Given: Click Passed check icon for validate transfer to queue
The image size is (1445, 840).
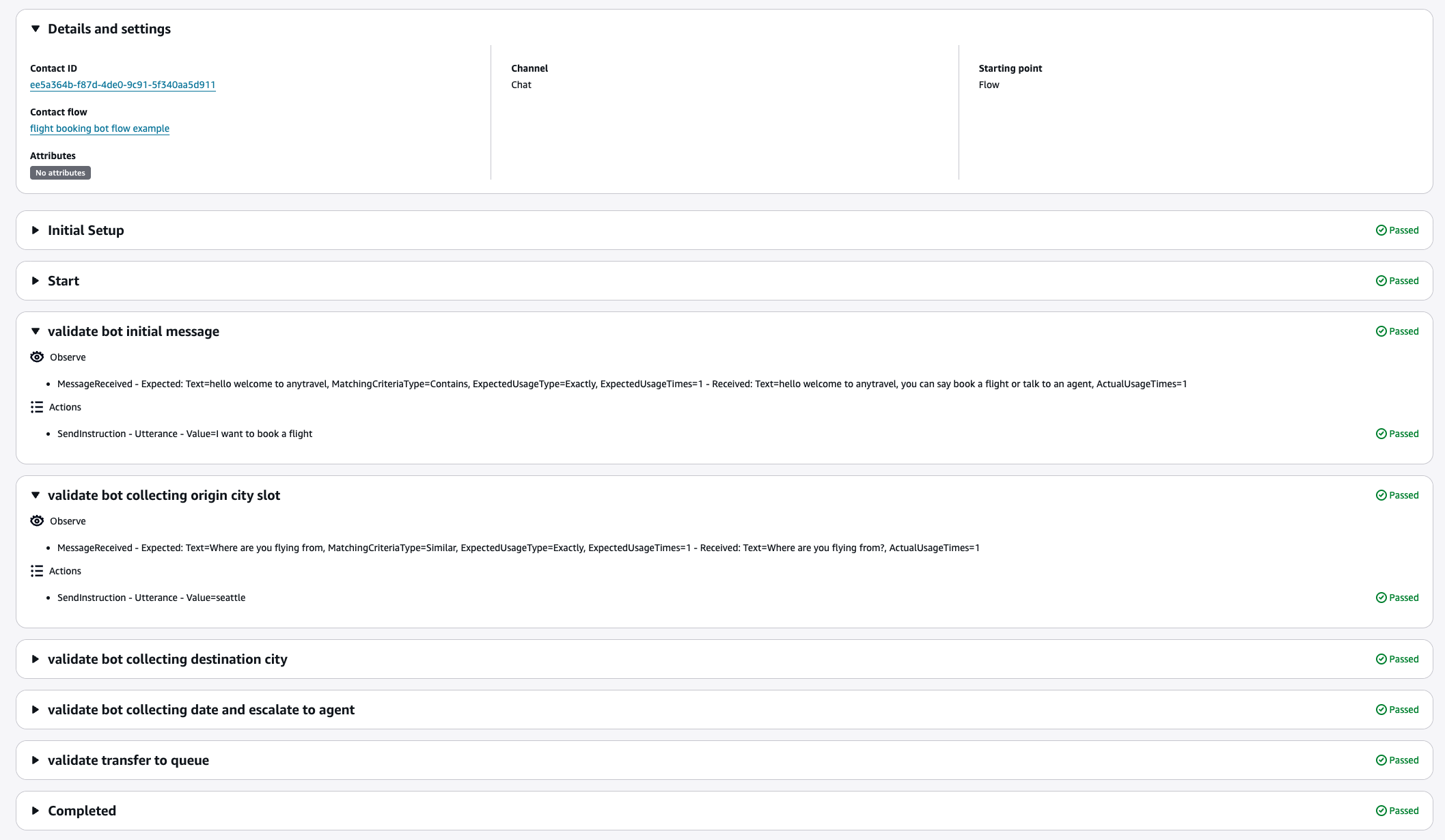Looking at the screenshot, I should 1381,760.
